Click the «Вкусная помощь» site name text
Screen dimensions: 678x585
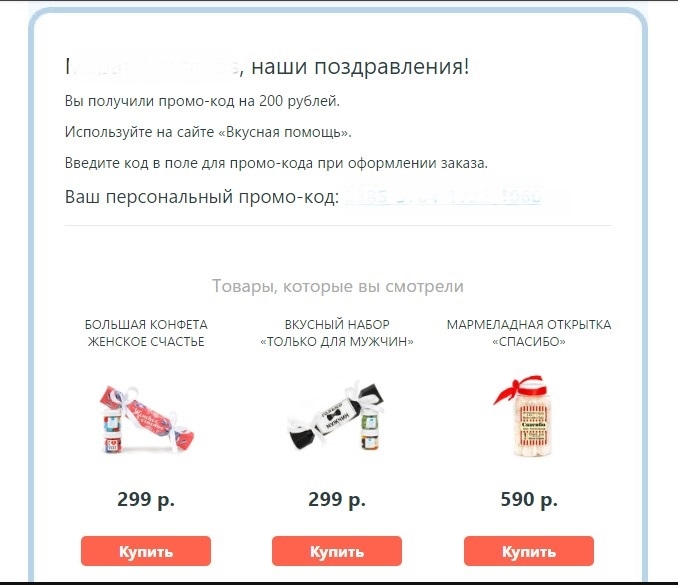point(284,132)
